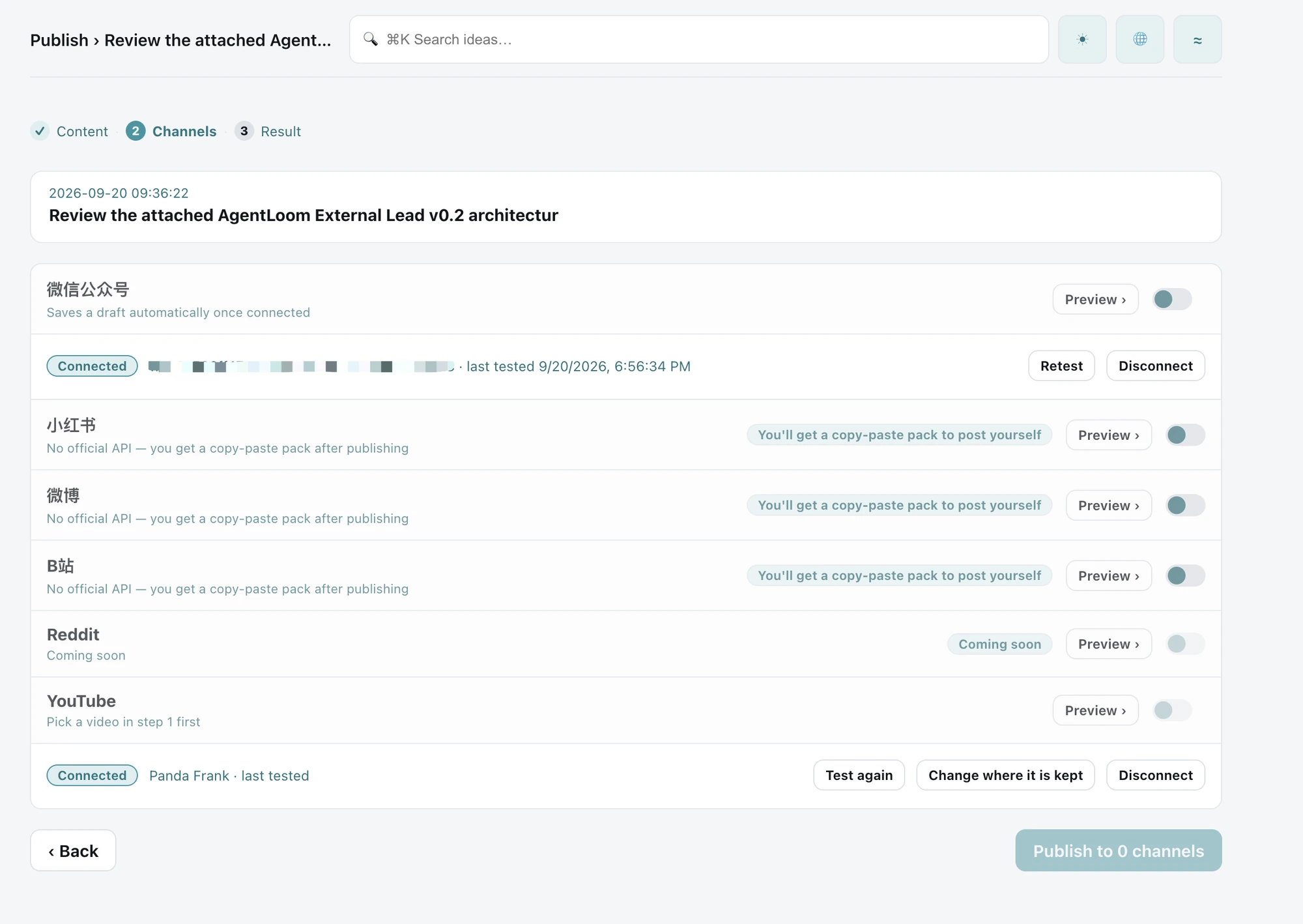Toggle the Reddit channel switch
The image size is (1303, 924).
pyautogui.click(x=1185, y=644)
